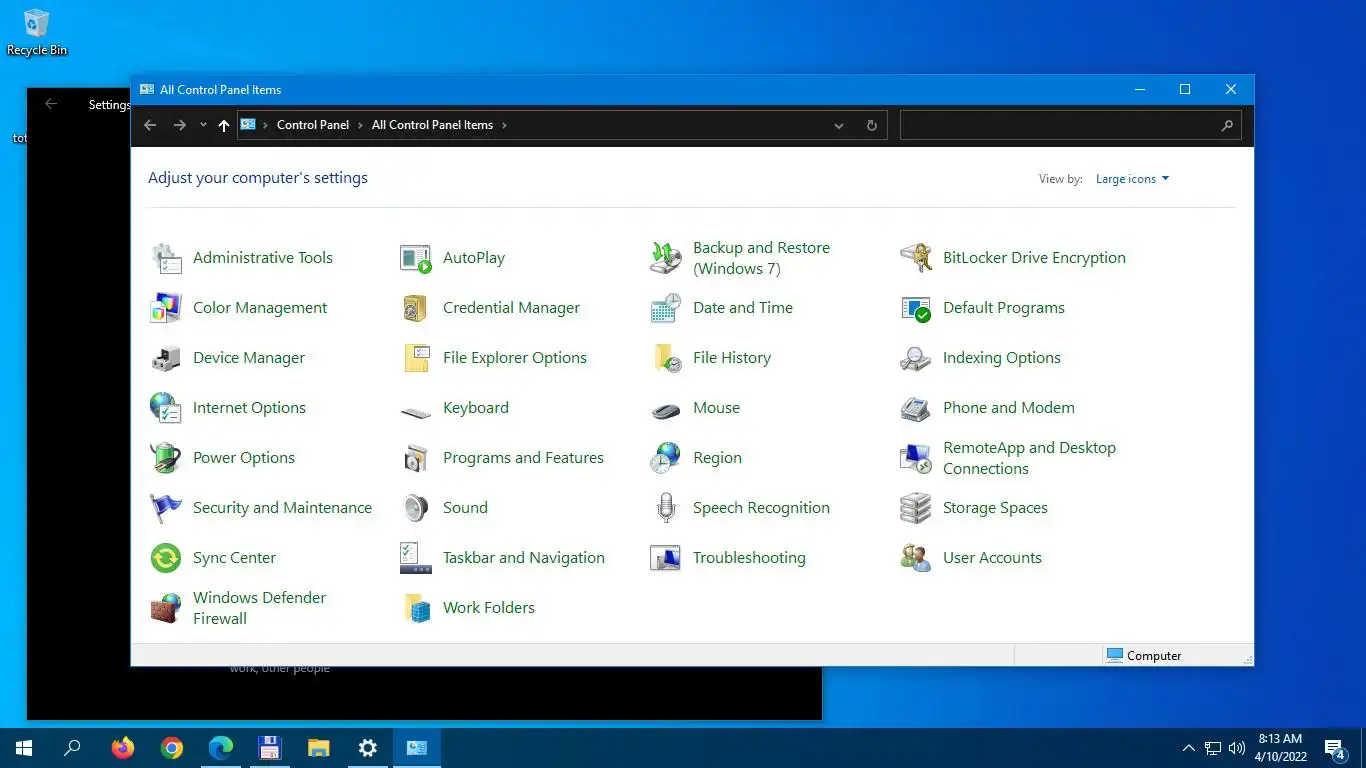1366x768 pixels.
Task: Open the Programs and Features icon
Action: click(416, 458)
